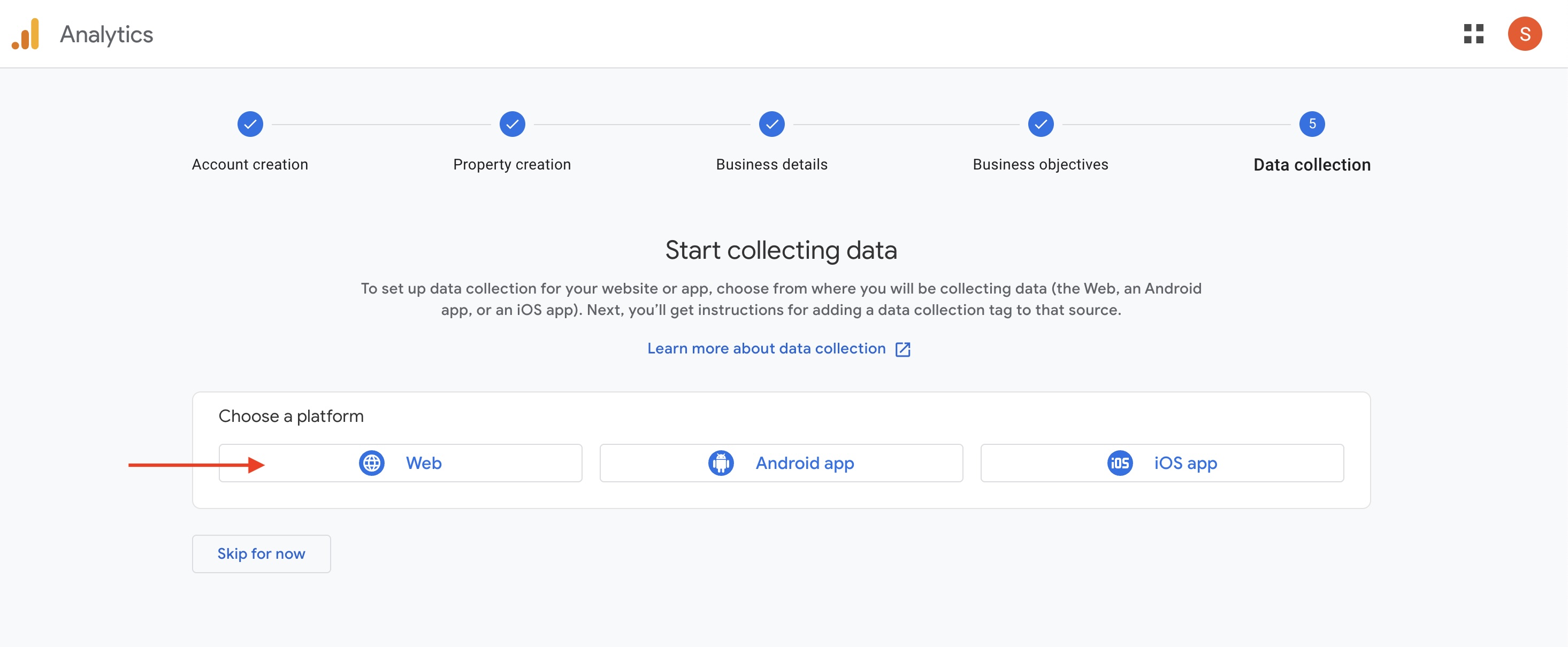Click the Business details step checkmark
This screenshot has width=1568, height=647.
point(771,124)
